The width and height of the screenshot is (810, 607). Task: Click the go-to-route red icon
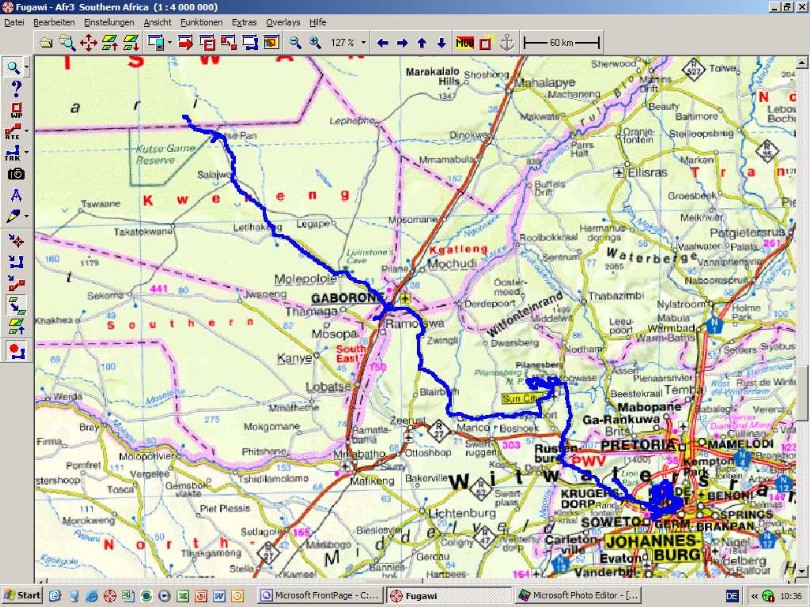pos(16,284)
